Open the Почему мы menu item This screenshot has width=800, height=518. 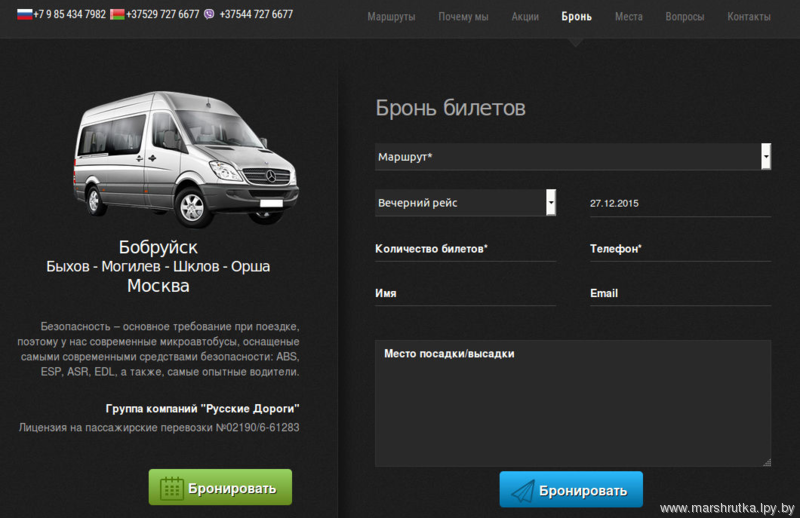(463, 17)
